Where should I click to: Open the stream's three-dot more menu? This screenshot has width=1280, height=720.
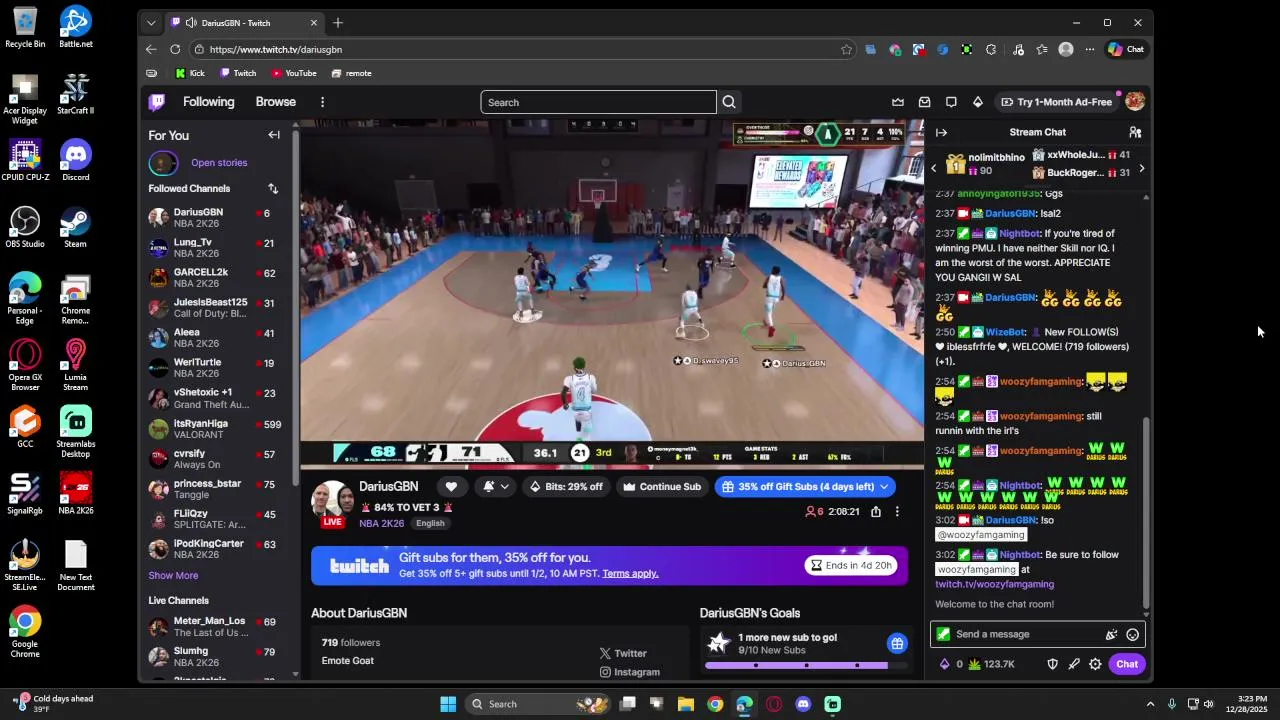click(897, 511)
